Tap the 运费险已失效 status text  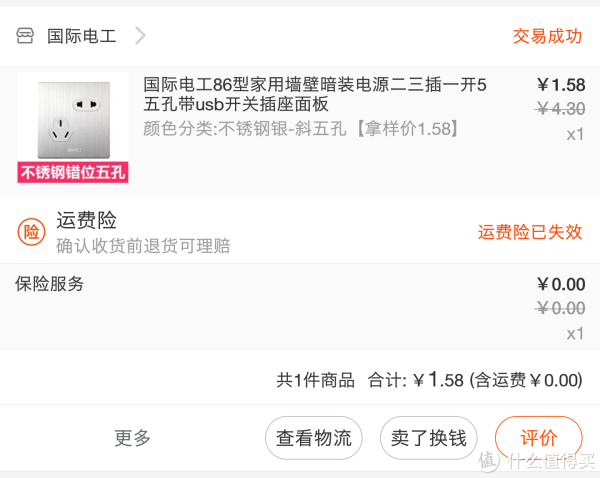[529, 232]
